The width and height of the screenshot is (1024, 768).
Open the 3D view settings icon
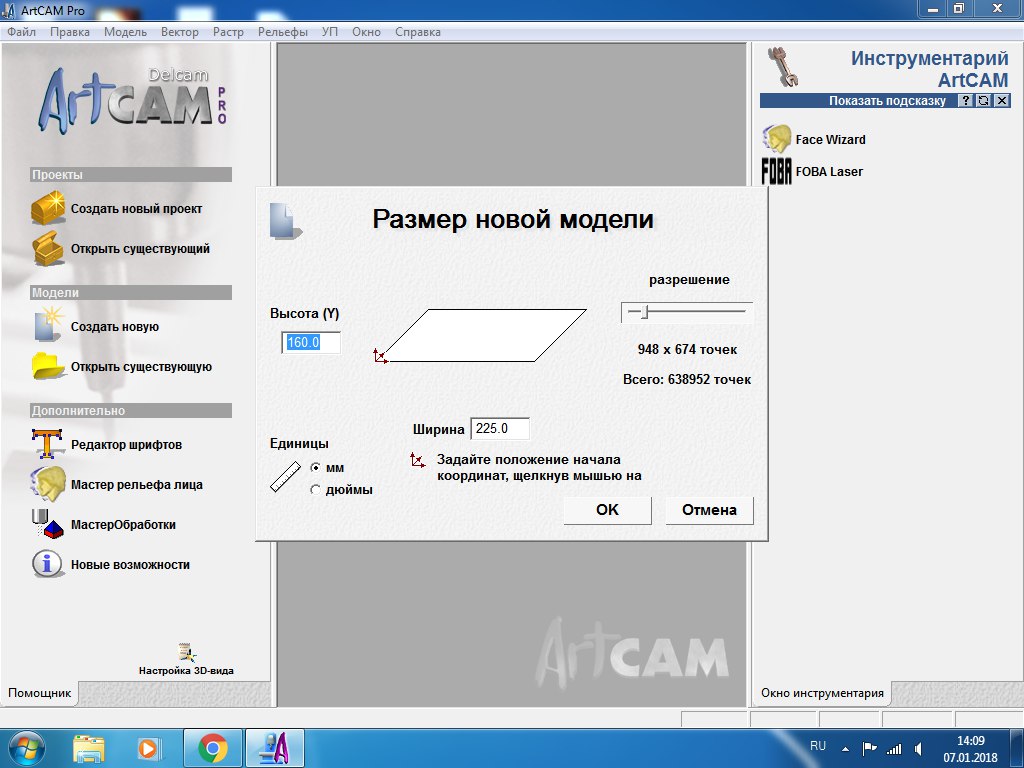tap(187, 652)
